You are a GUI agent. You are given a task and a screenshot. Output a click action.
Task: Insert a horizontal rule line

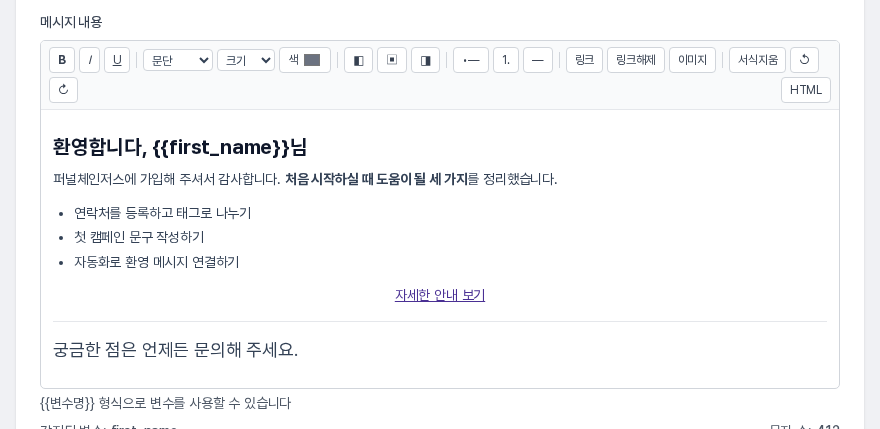[538, 60]
